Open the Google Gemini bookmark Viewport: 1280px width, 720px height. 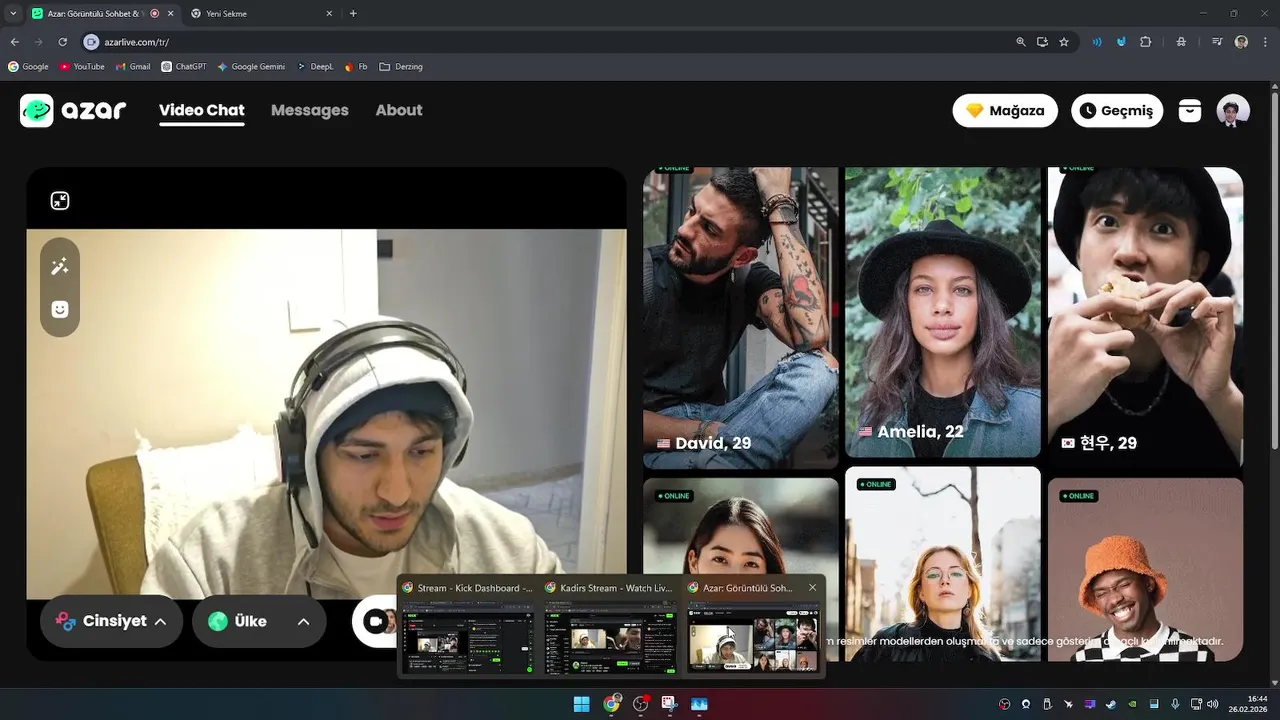(x=251, y=67)
